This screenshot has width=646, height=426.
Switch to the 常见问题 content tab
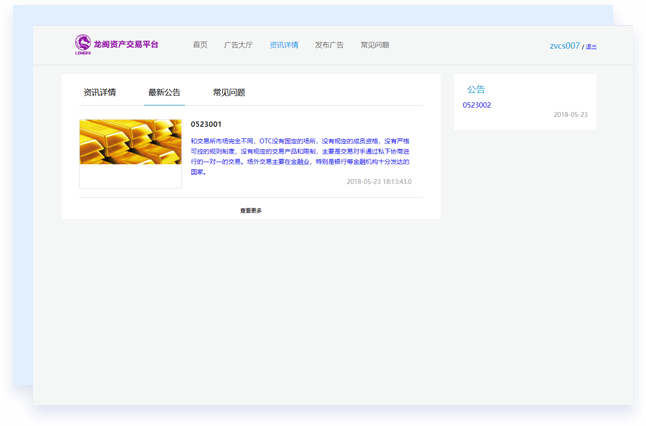point(229,92)
